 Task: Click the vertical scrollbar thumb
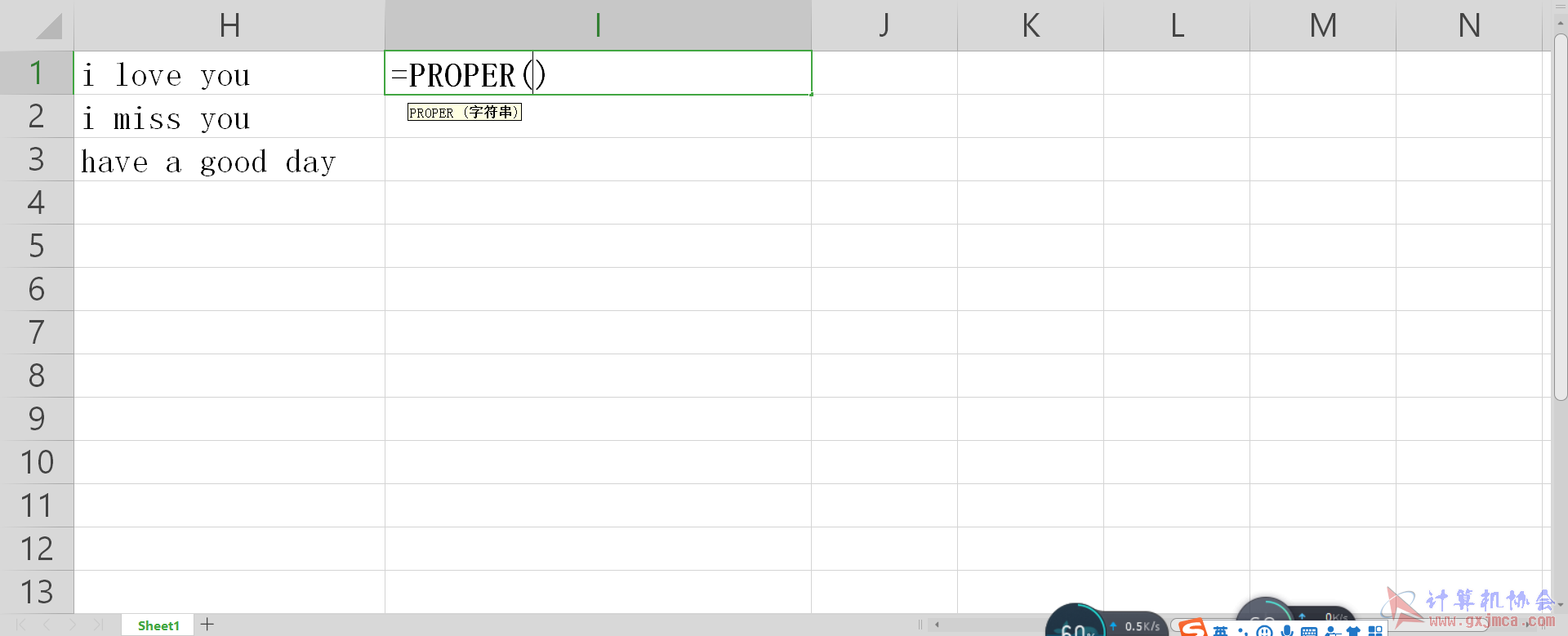coord(1561,216)
